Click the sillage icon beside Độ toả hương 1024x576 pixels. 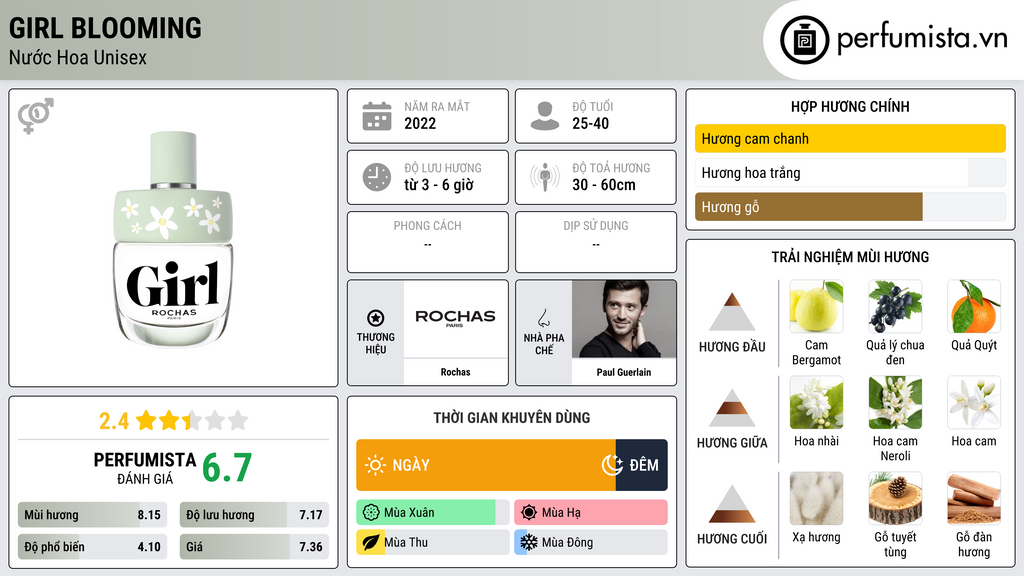[x=545, y=177]
